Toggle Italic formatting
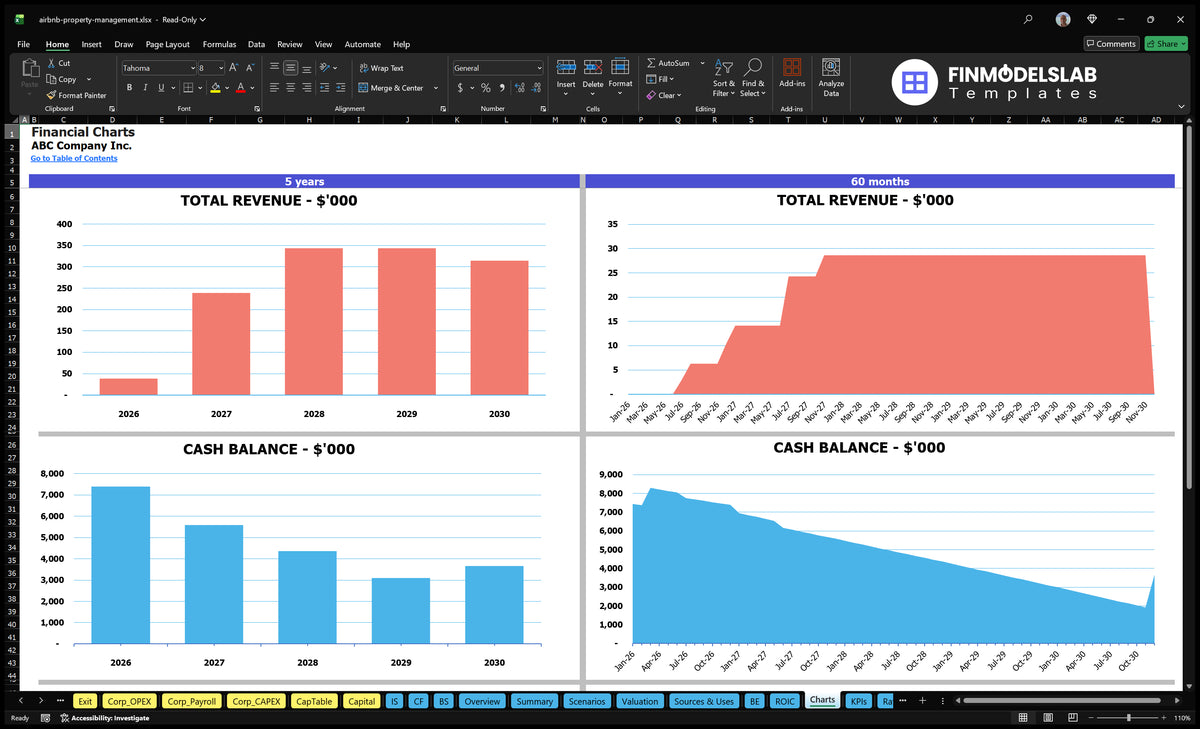The height and width of the screenshot is (729, 1200). [x=145, y=88]
